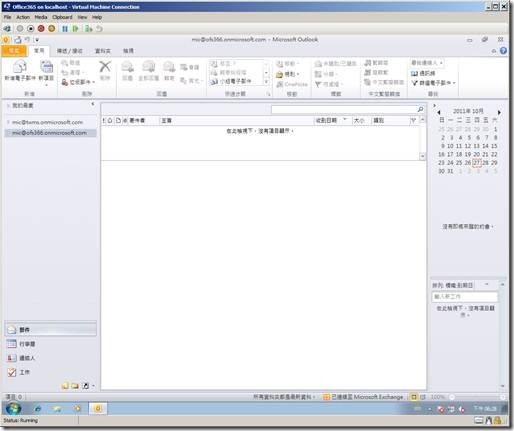The width and height of the screenshot is (514, 431).
Task: Click the Reply icon in ribbon
Action: click(127, 67)
